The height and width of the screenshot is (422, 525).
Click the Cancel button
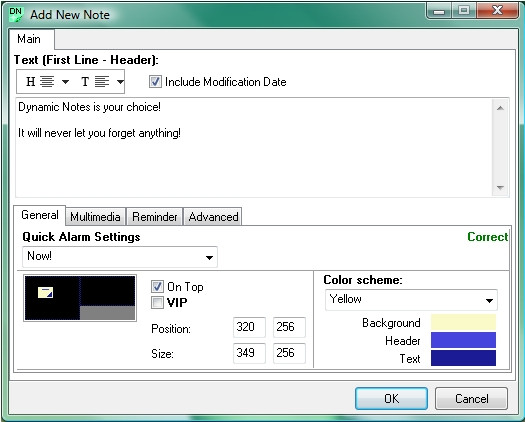(x=471, y=399)
